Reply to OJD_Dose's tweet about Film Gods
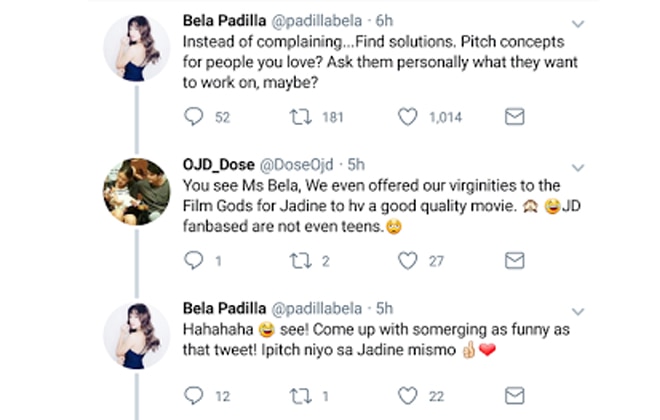Screen dimensions: 660x420 point(194,261)
